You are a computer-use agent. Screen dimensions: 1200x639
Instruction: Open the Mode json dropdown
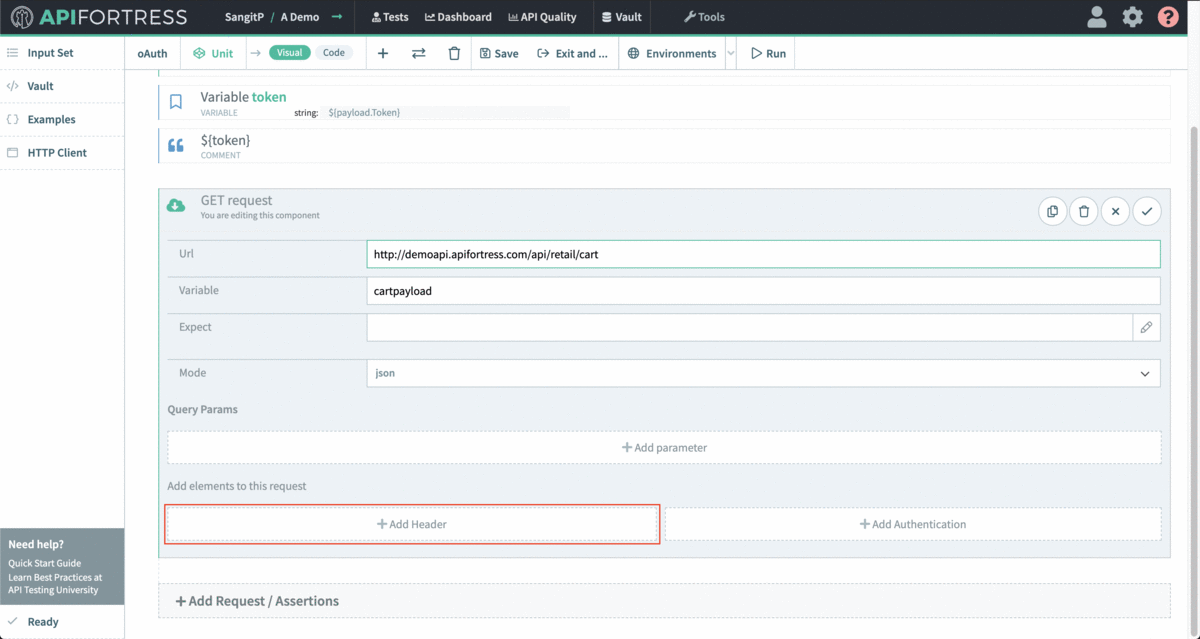pyautogui.click(x=763, y=373)
